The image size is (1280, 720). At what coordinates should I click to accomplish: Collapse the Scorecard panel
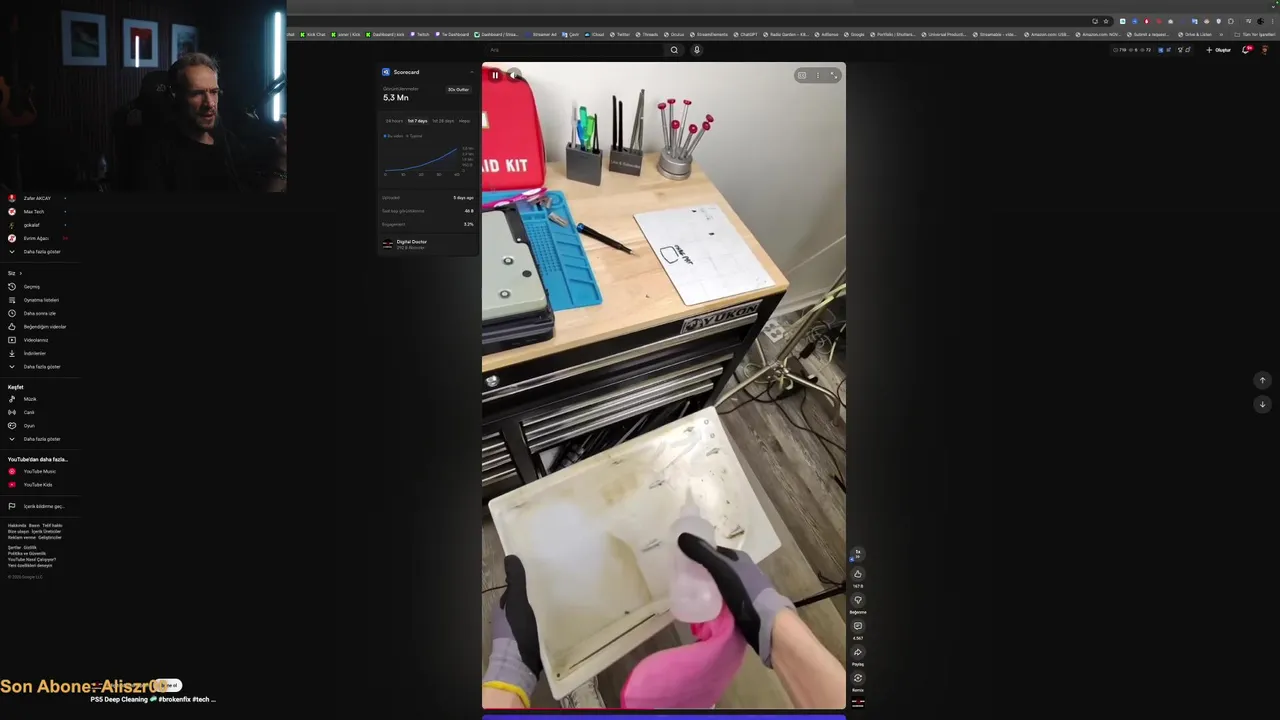pyautogui.click(x=472, y=72)
